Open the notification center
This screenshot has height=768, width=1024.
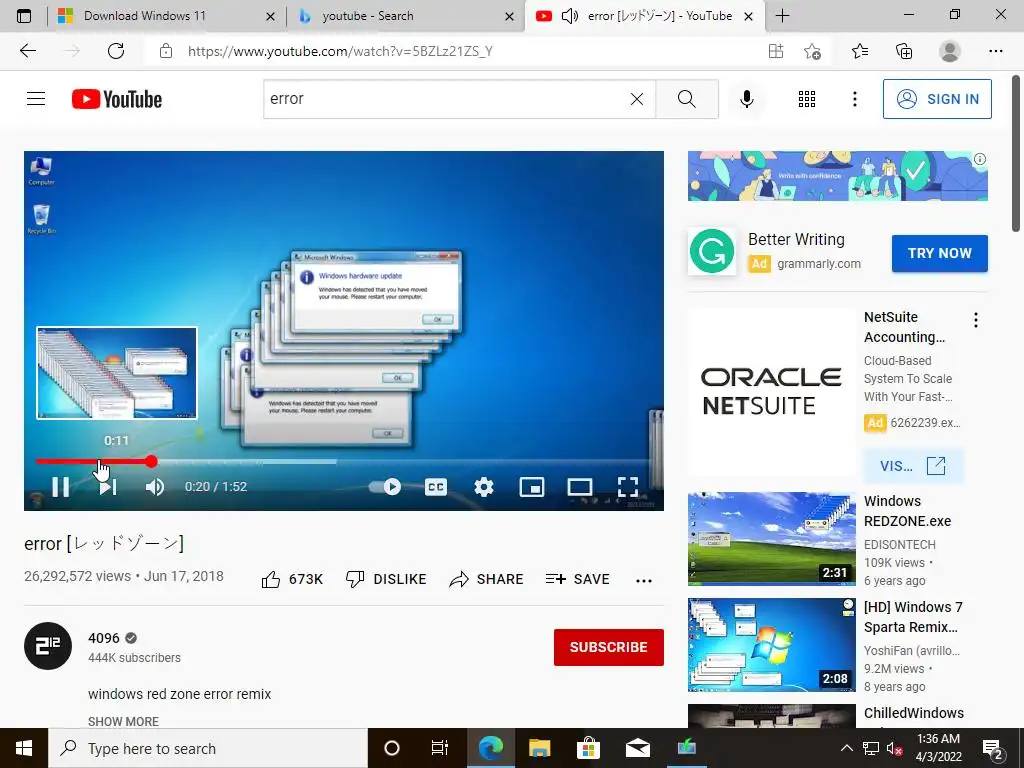point(993,749)
